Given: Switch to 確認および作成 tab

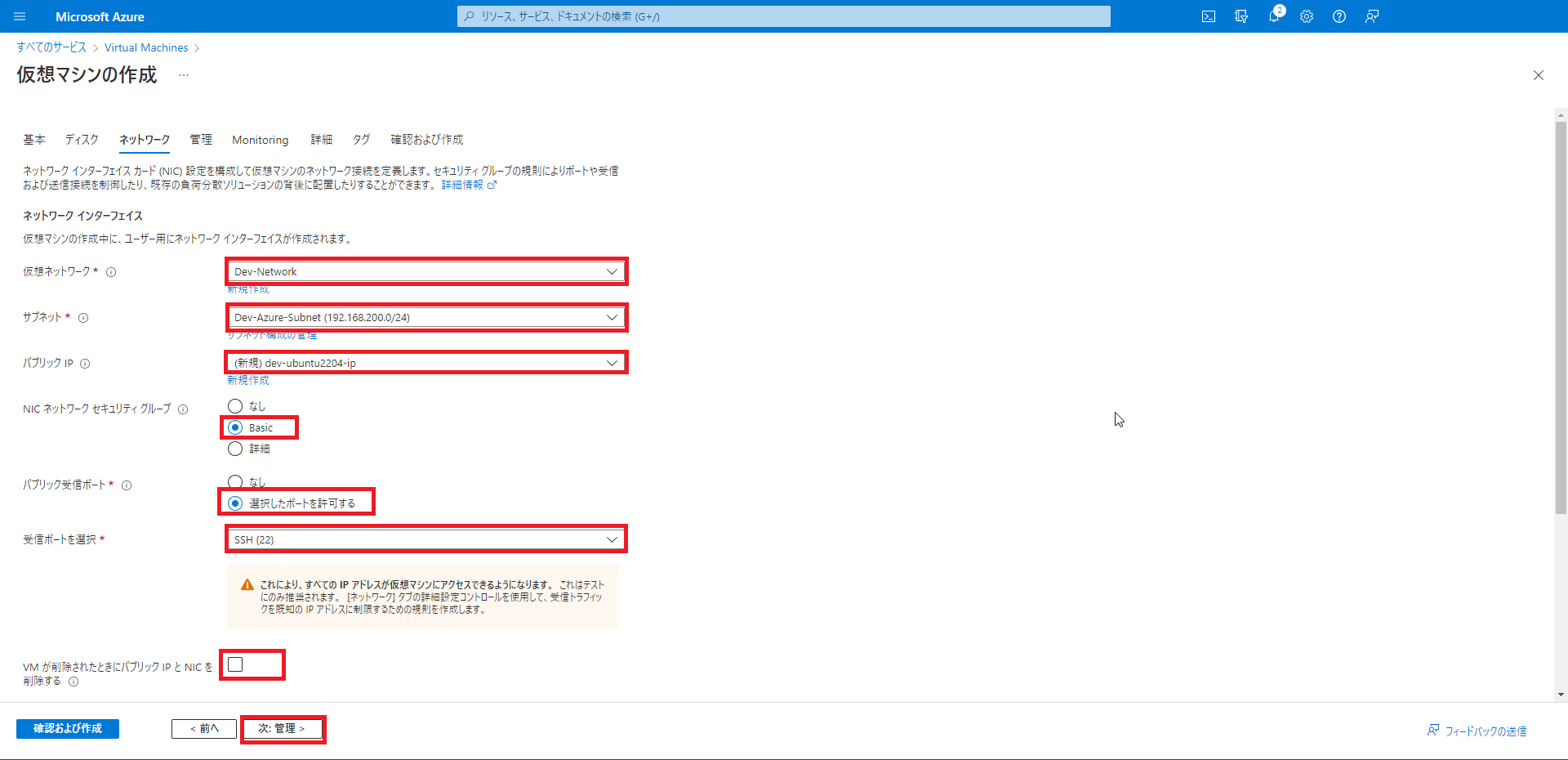Looking at the screenshot, I should 427,140.
